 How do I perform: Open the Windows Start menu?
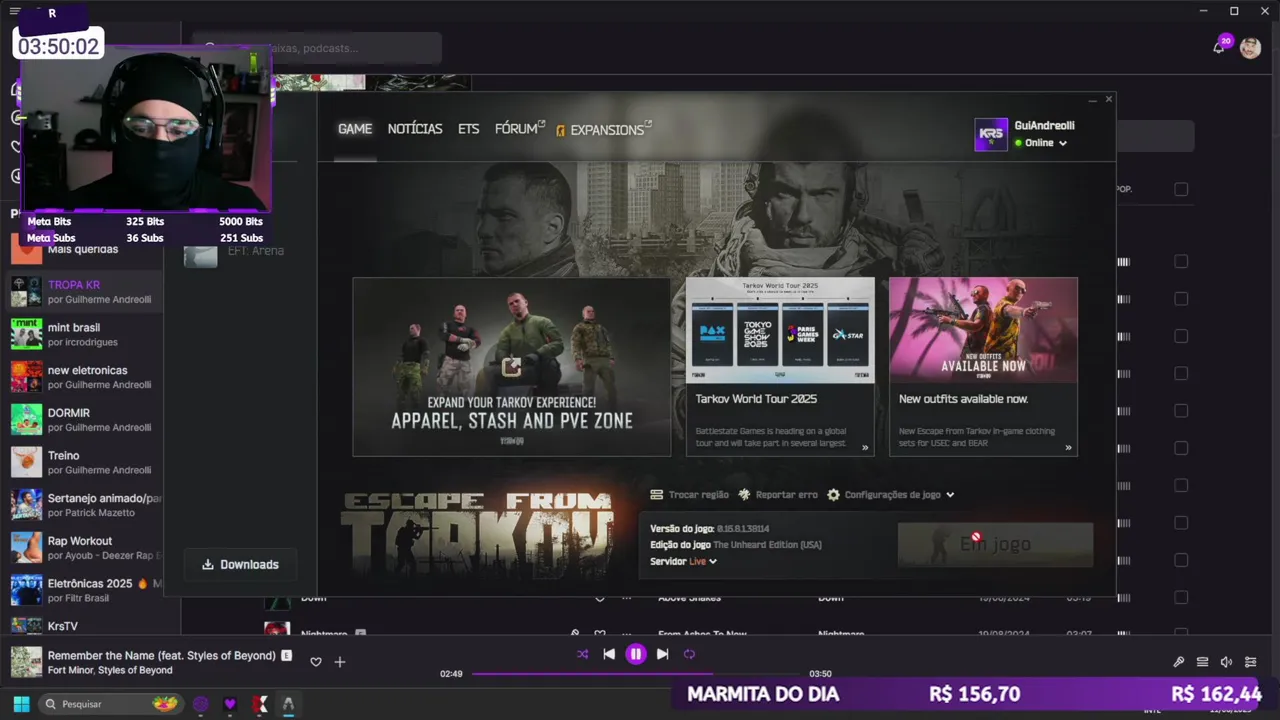(x=21, y=704)
